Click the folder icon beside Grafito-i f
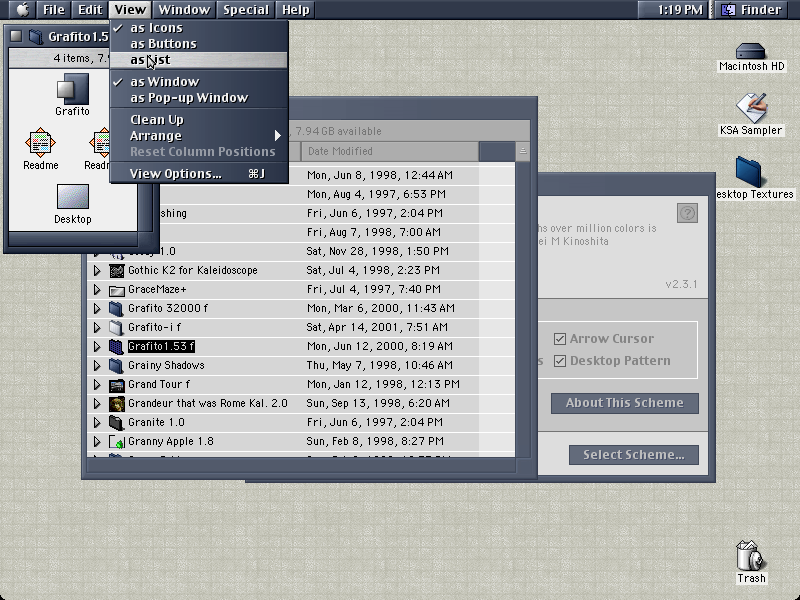The height and width of the screenshot is (600, 800). click(117, 328)
